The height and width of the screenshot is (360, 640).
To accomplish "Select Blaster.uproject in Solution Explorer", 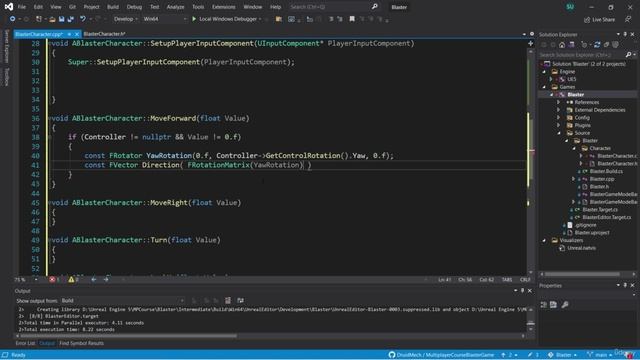I will click(x=591, y=233).
